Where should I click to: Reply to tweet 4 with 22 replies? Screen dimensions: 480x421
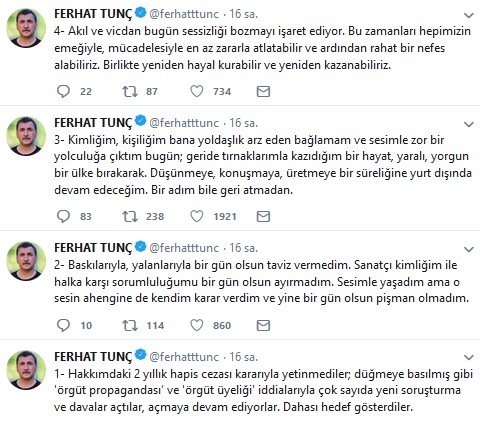pyautogui.click(x=63, y=91)
